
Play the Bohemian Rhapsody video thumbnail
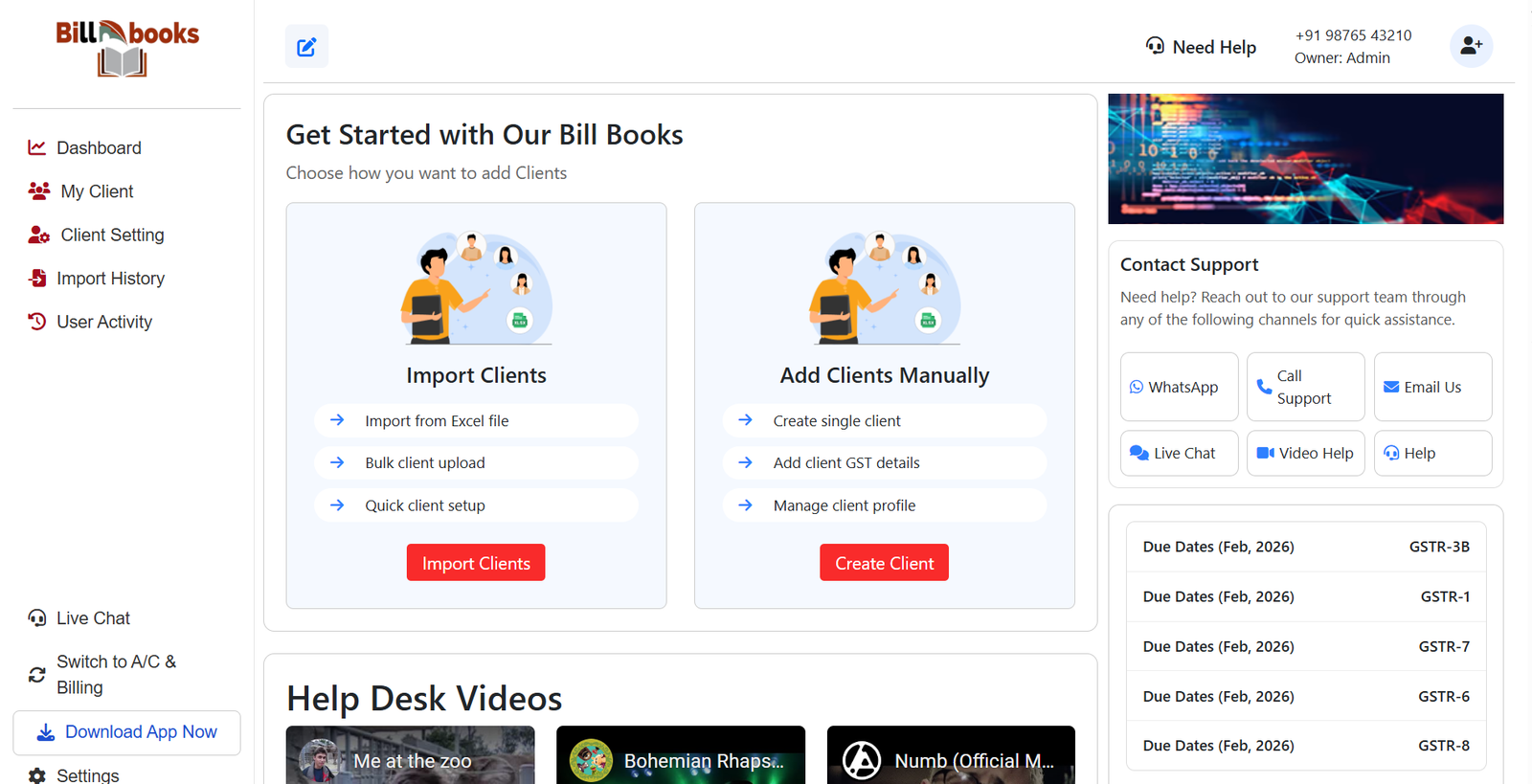680,756
